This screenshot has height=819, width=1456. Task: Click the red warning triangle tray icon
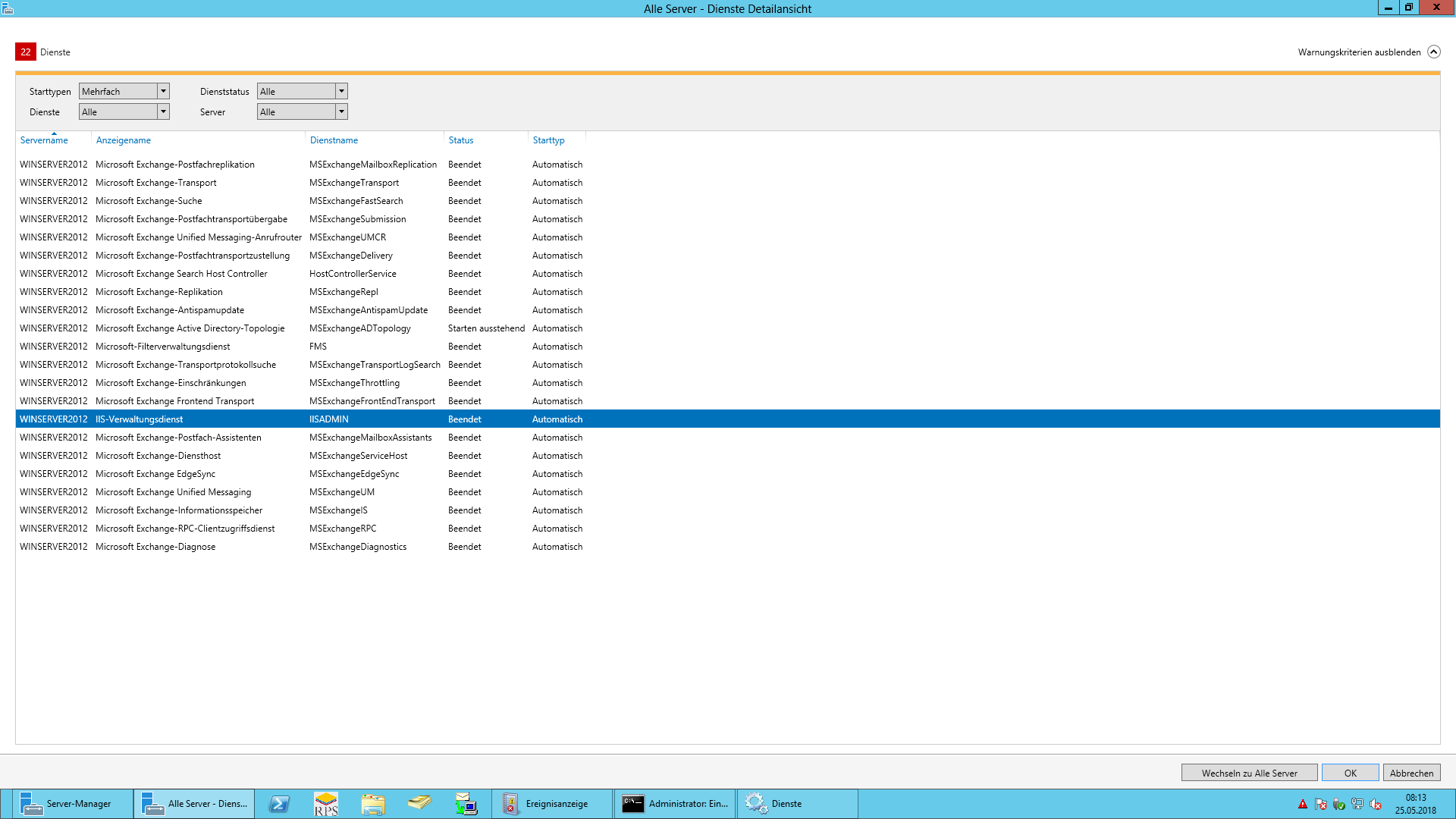click(x=1303, y=805)
